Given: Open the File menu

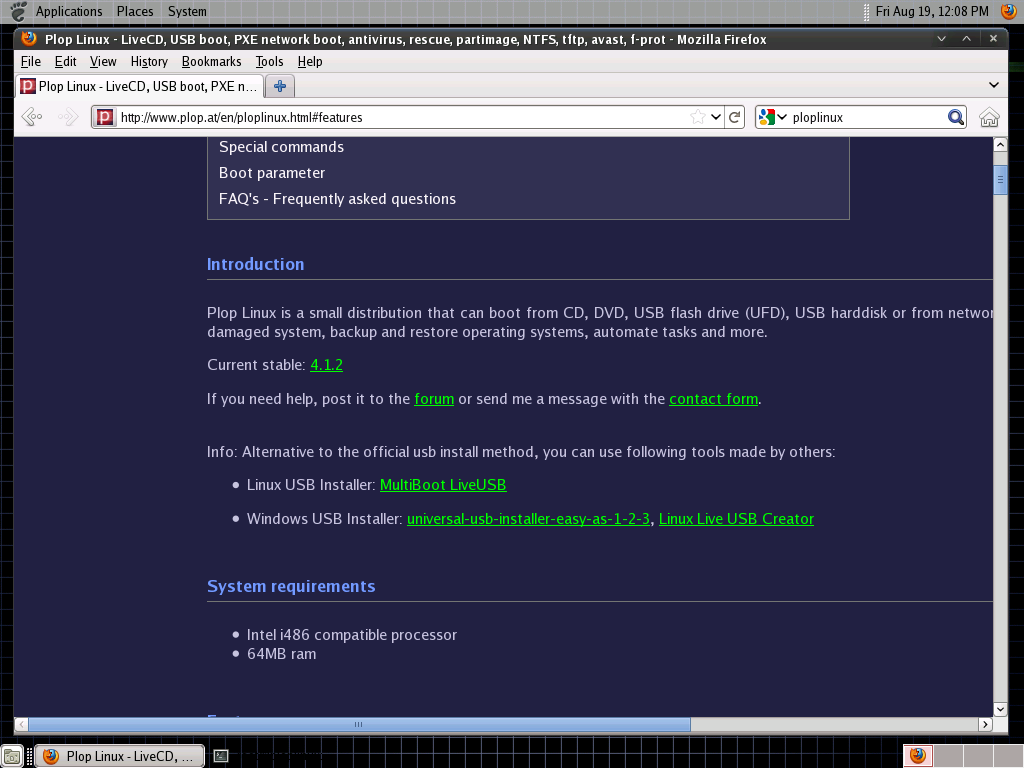Looking at the screenshot, I should tap(31, 61).
